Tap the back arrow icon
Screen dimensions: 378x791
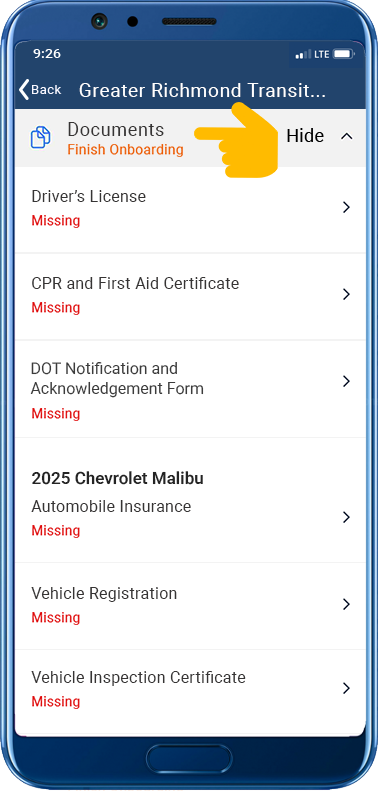click(24, 89)
